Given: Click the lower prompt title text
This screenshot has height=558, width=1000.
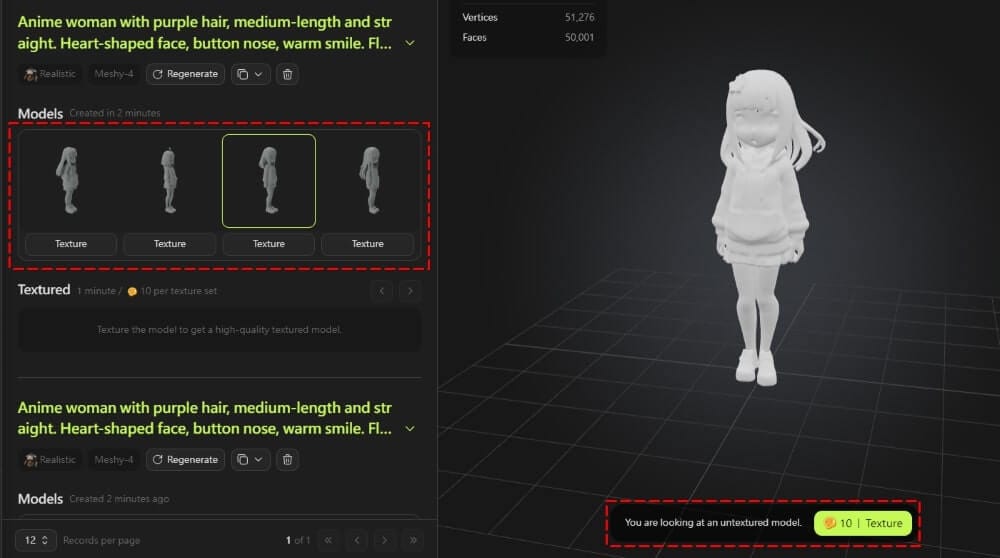Looking at the screenshot, I should [x=205, y=418].
